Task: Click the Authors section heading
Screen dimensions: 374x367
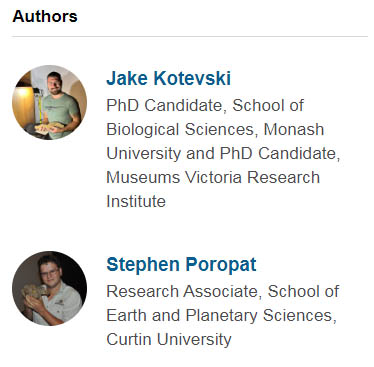Action: coord(45,16)
